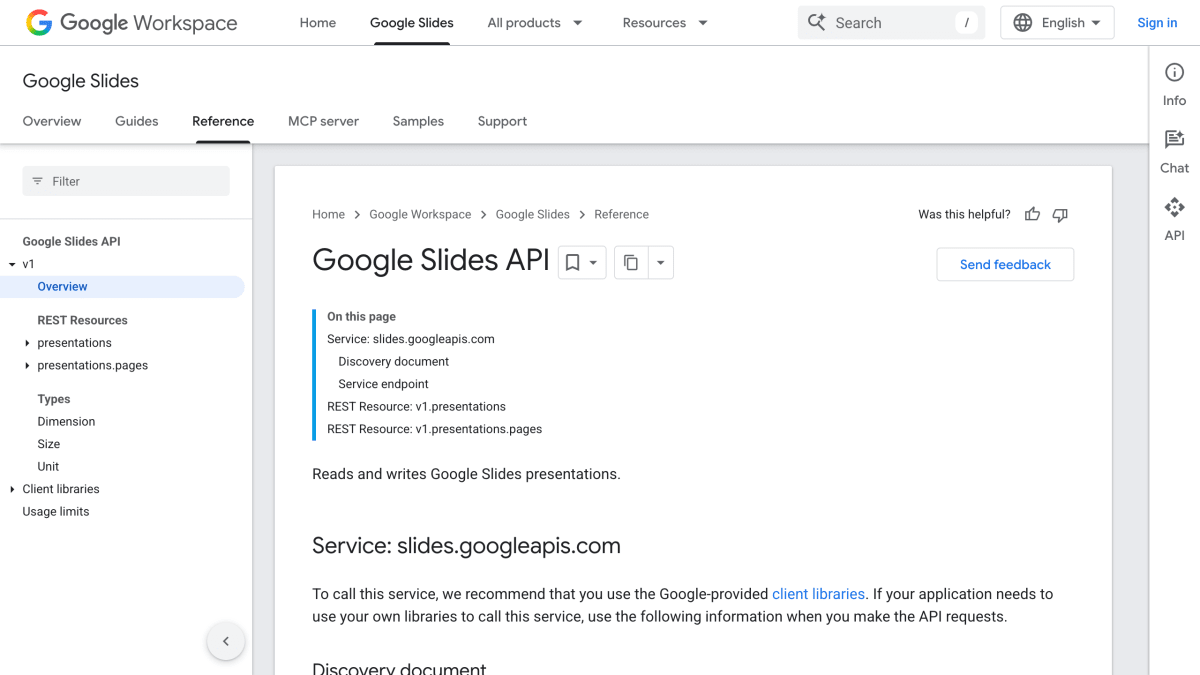Select Google Slides top nav tab
This screenshot has width=1200, height=675.
pyautogui.click(x=412, y=23)
